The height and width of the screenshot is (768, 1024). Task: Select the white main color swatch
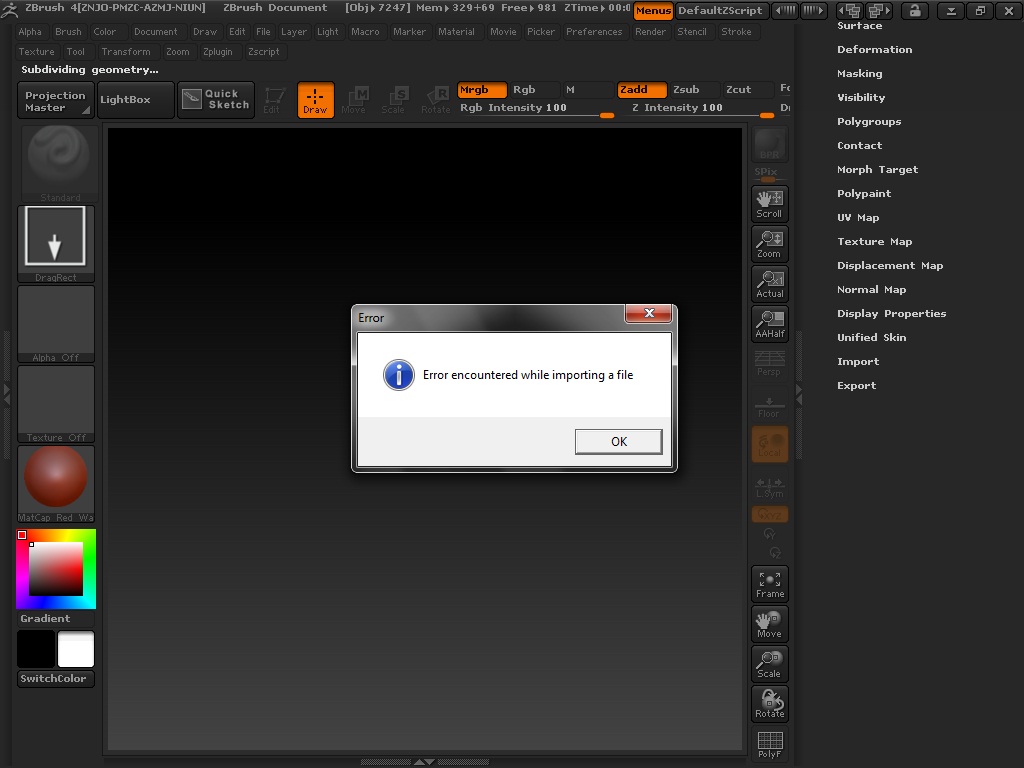tap(76, 649)
